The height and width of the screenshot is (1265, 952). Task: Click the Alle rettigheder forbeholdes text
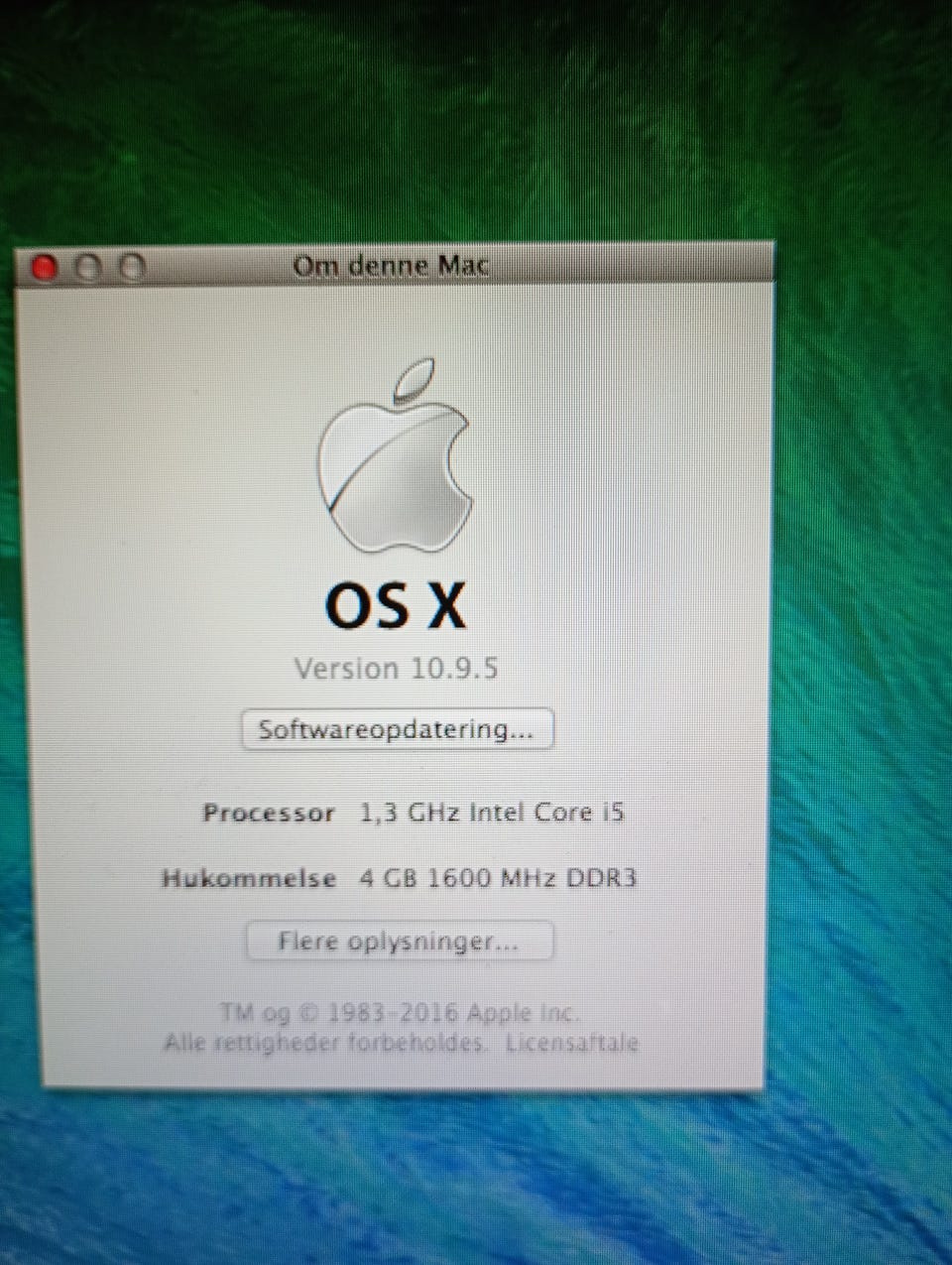click(x=324, y=1043)
